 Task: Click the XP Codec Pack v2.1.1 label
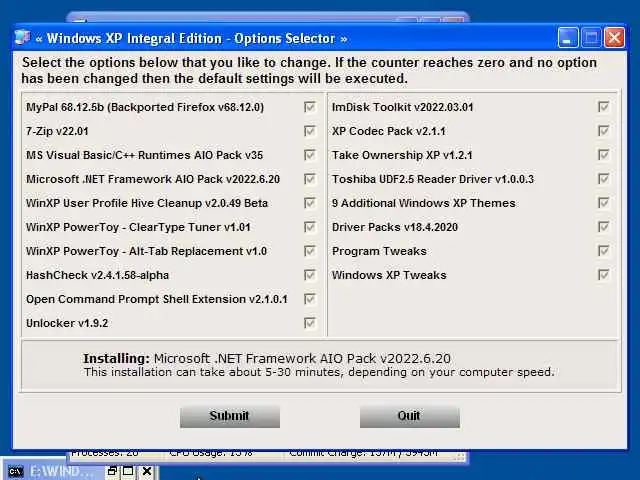point(389,131)
